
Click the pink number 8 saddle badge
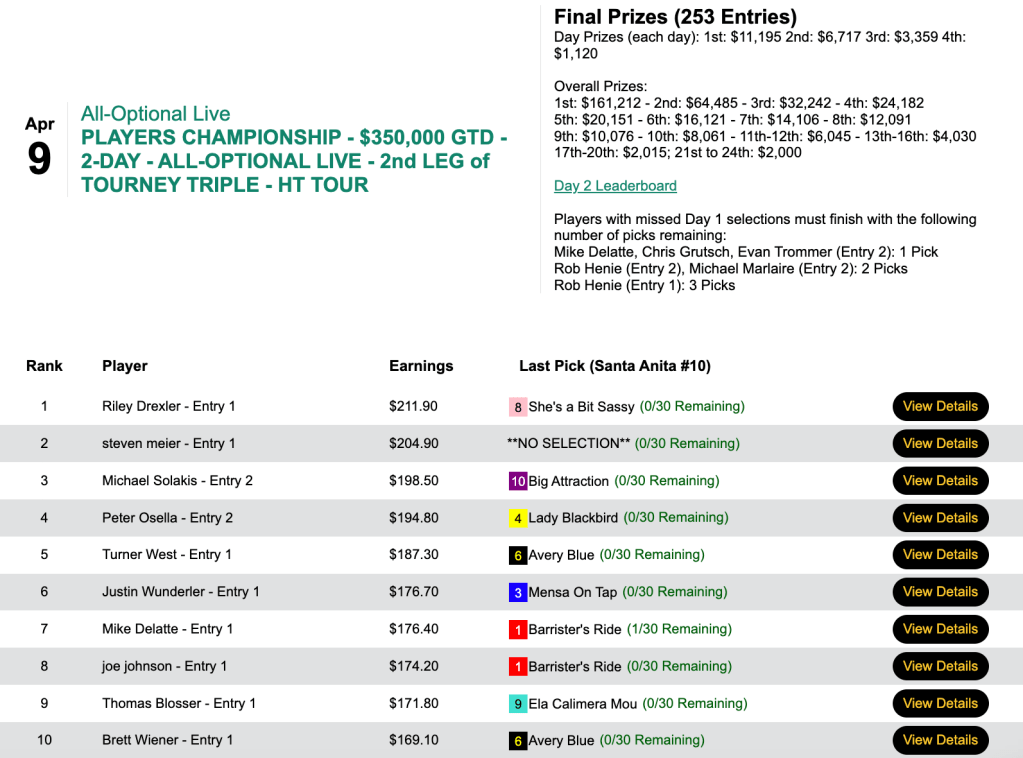[518, 407]
